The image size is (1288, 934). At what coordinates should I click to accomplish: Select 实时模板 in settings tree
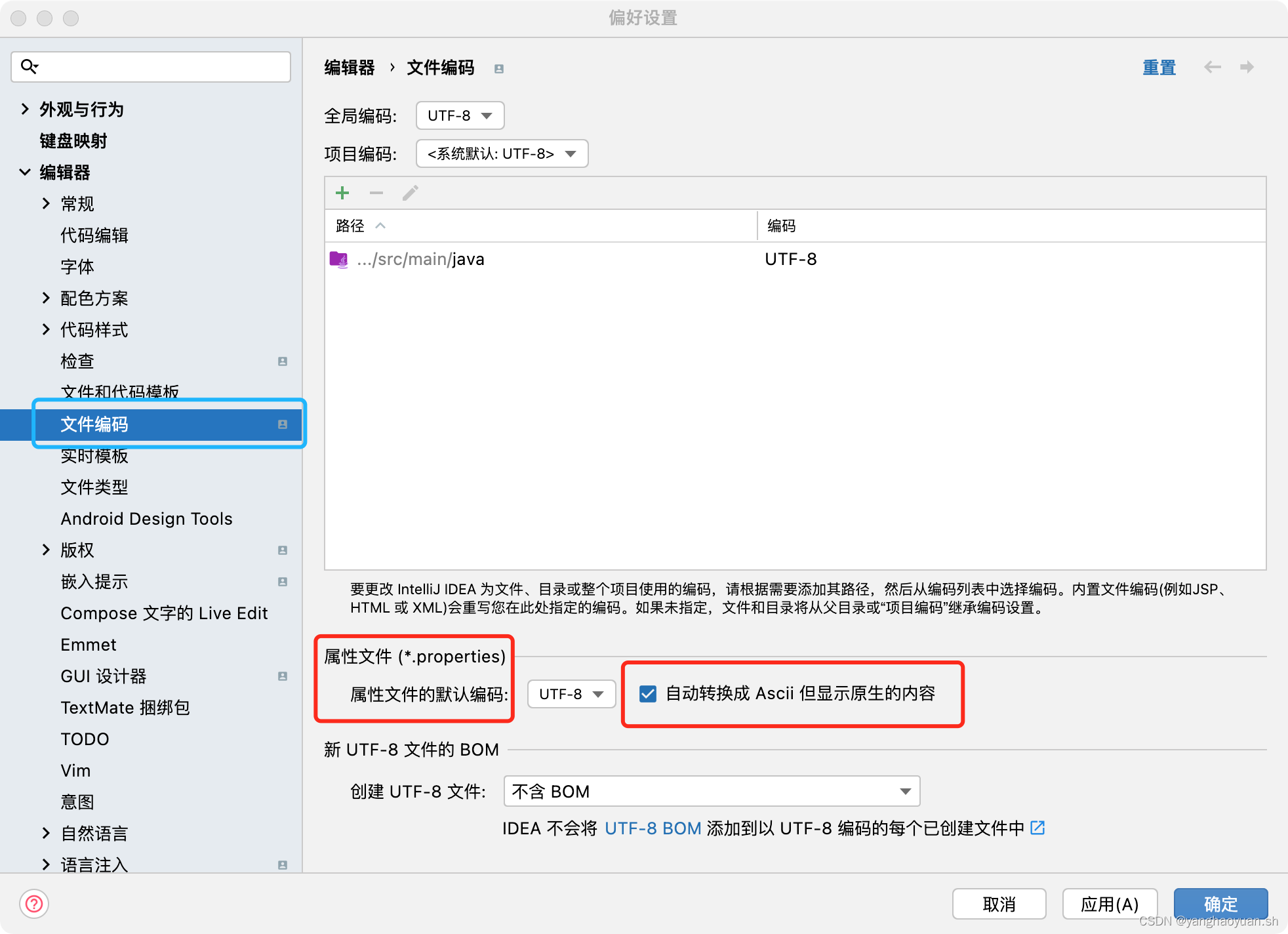click(94, 456)
